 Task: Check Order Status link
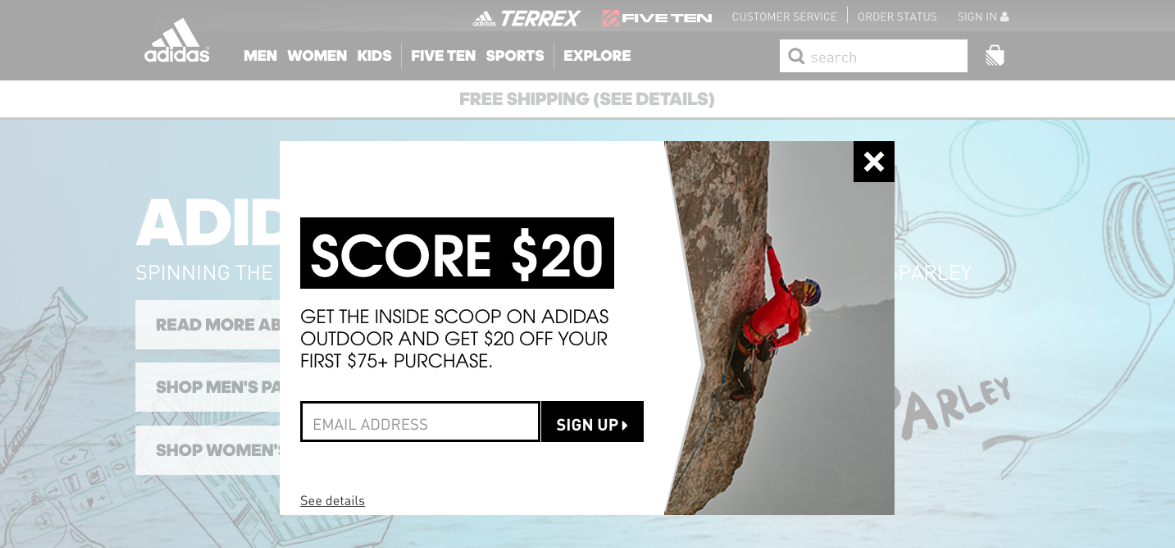(x=897, y=16)
